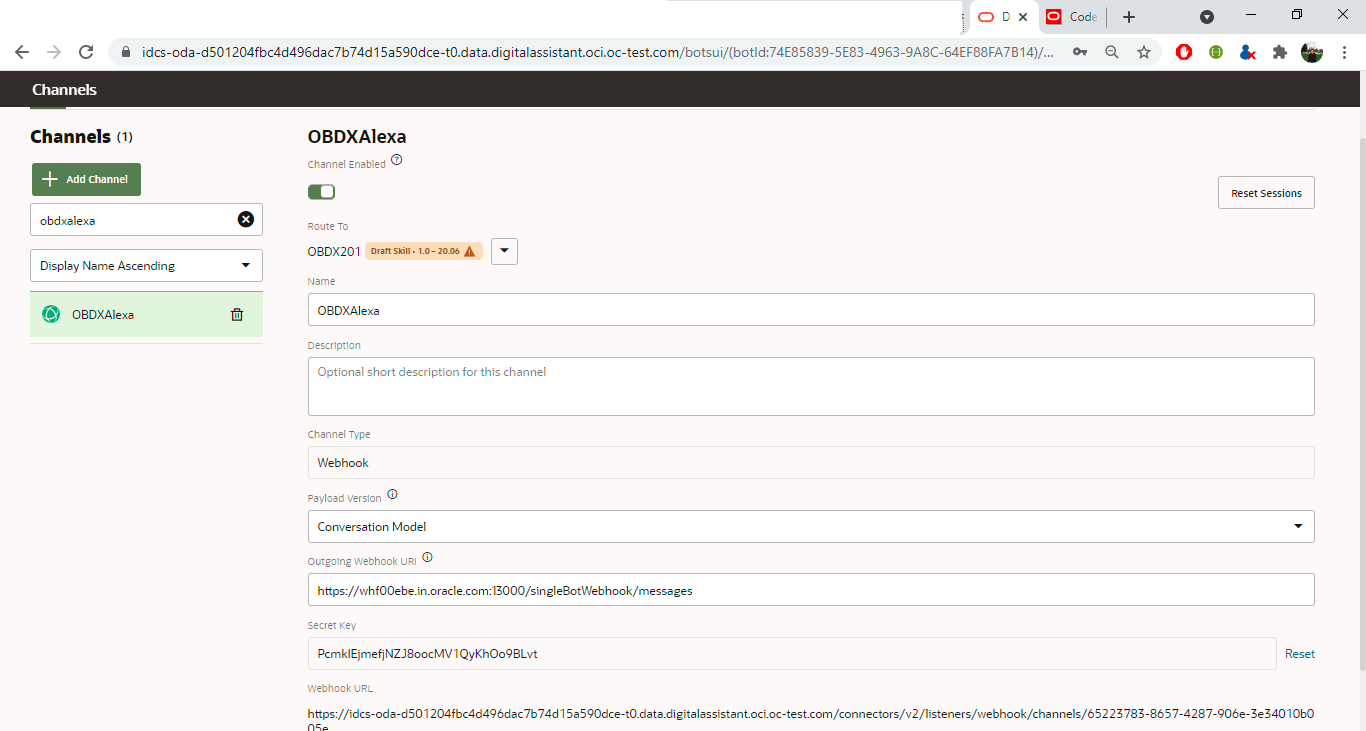Click the Webhook URL text
This screenshot has height=731, width=1366.
(x=811, y=721)
